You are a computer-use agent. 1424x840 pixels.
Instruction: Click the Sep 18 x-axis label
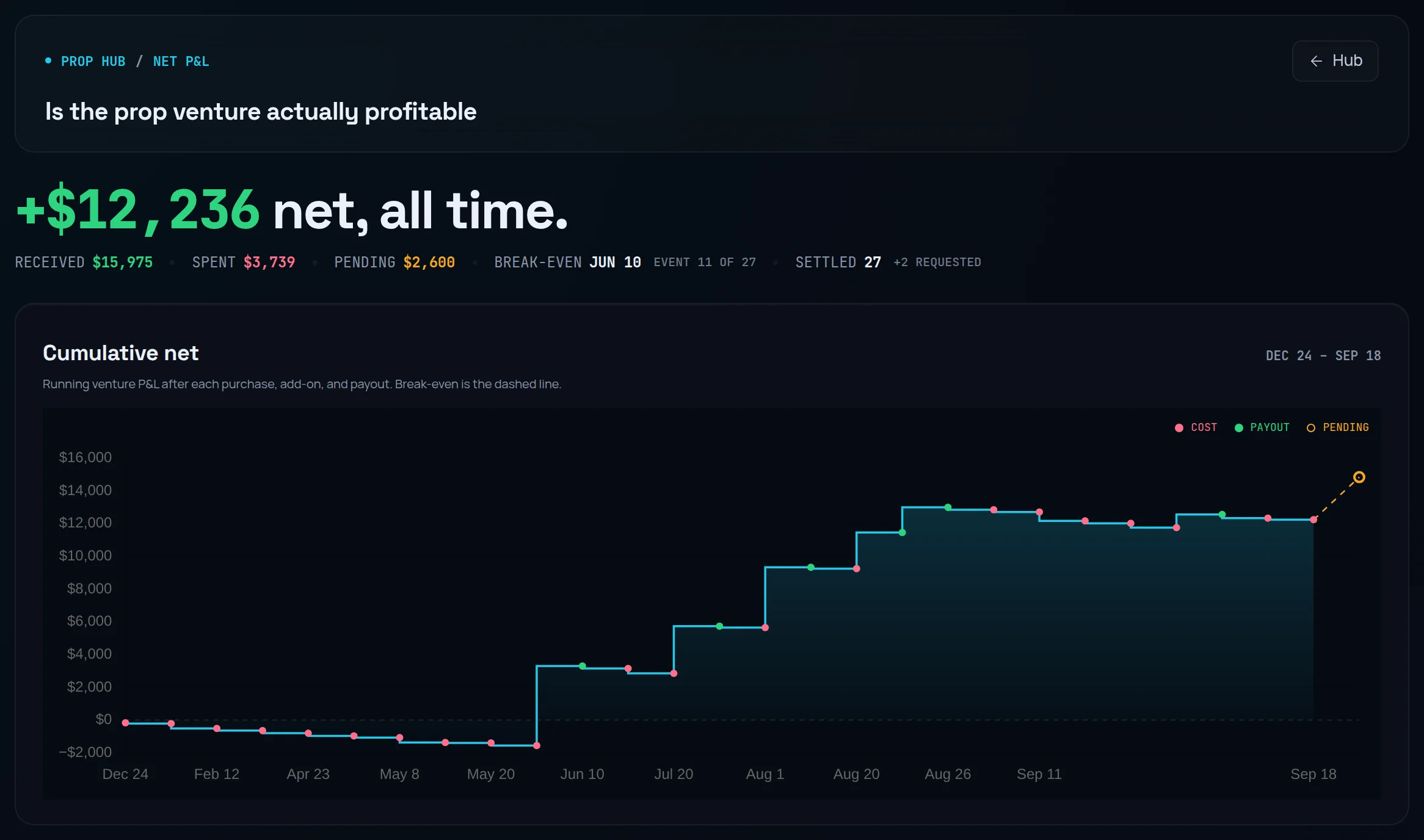click(x=1313, y=774)
